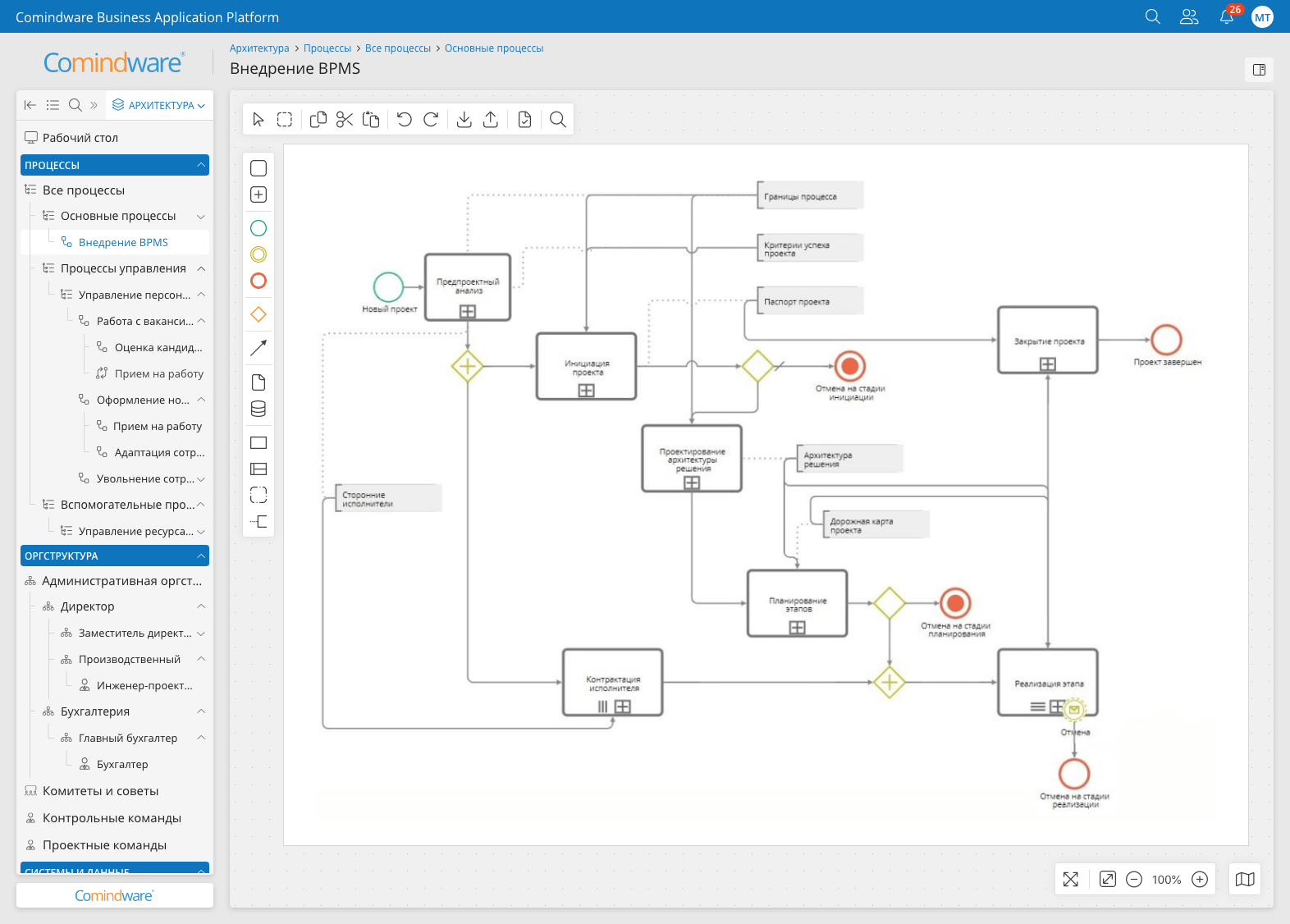The width and height of the screenshot is (1290, 924).
Task: Open notifications bell with 26 badge
Action: click(x=1228, y=16)
